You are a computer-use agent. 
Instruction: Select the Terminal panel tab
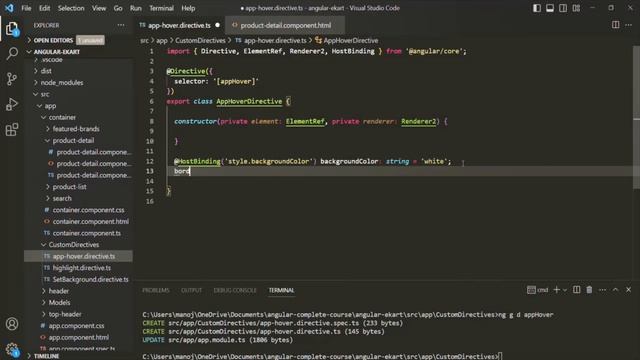pos(281,290)
